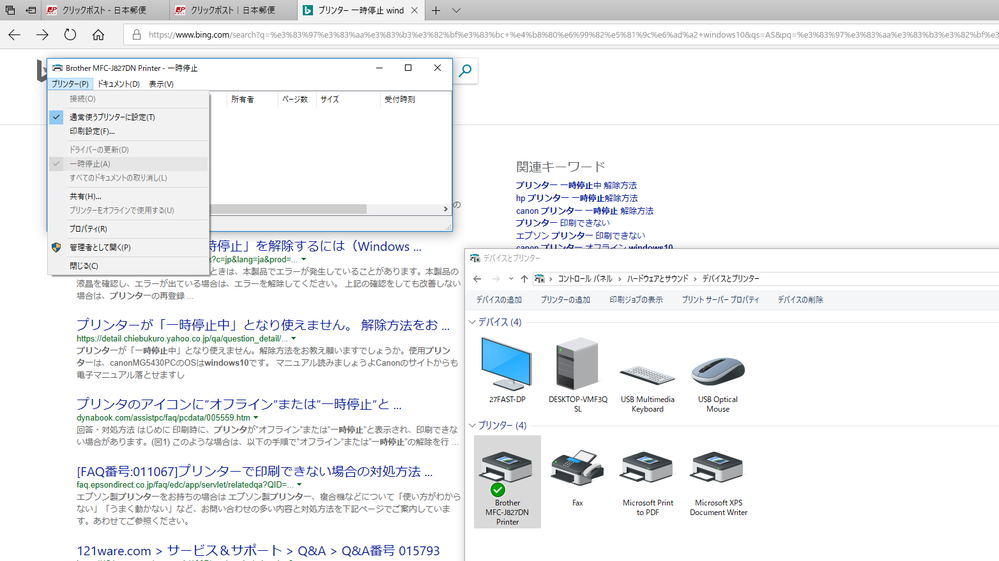This screenshot has height=561, width=999.
Task: Open link canon プリンター 一時停止 解除方法
Action: [x=584, y=211]
